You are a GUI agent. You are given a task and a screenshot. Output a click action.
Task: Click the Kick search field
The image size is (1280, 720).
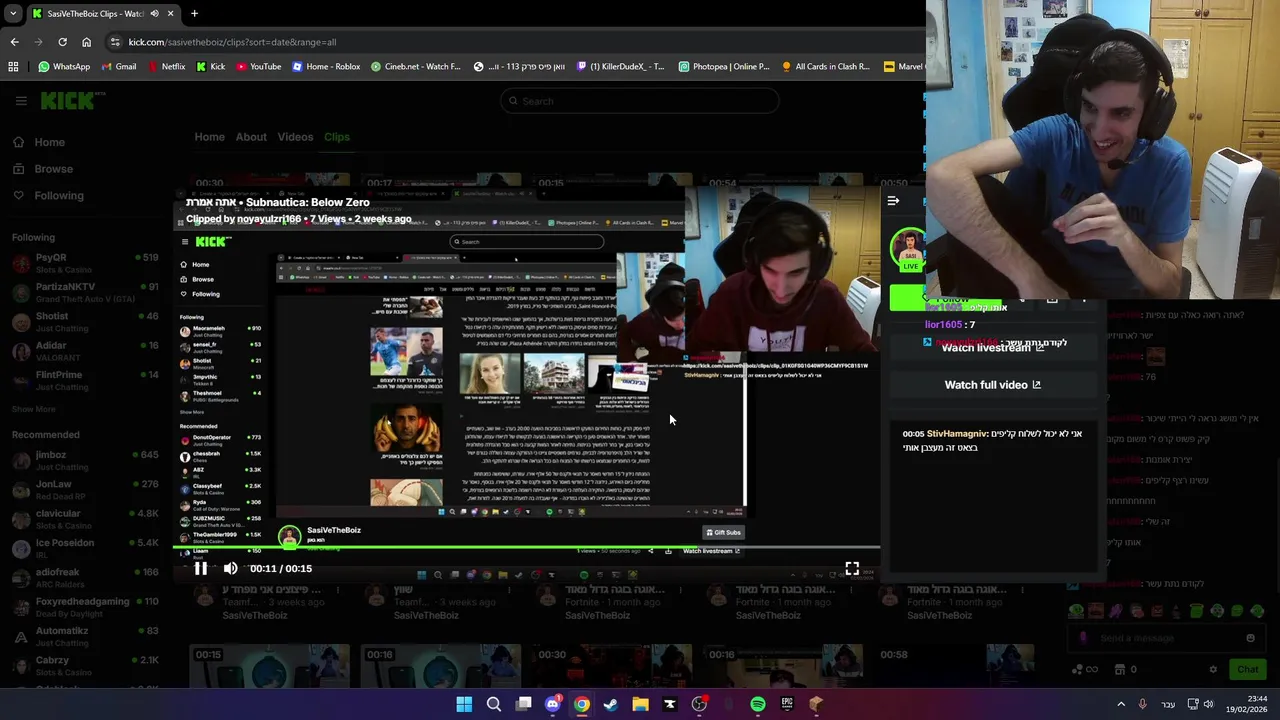(x=640, y=101)
